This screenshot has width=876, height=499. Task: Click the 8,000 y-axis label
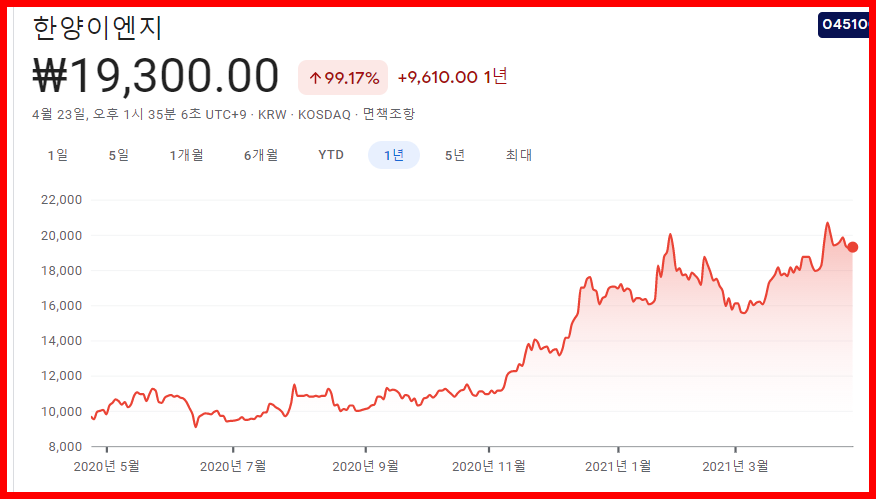coord(66,447)
